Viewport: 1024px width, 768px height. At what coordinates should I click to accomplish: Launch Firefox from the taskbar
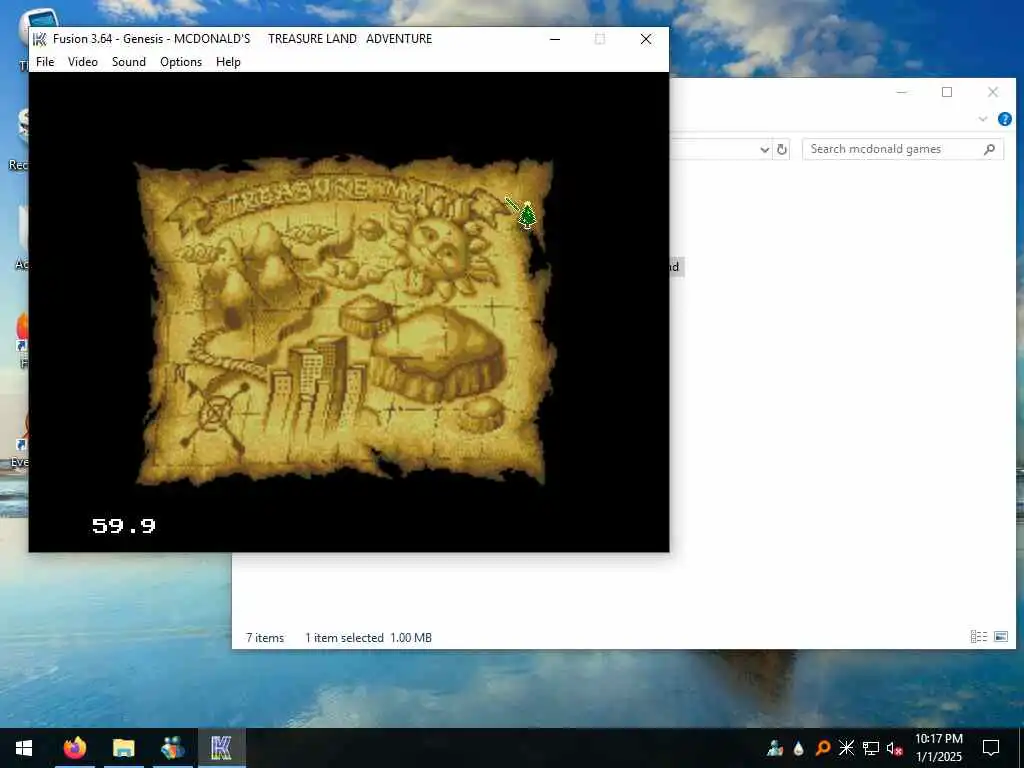(x=75, y=748)
